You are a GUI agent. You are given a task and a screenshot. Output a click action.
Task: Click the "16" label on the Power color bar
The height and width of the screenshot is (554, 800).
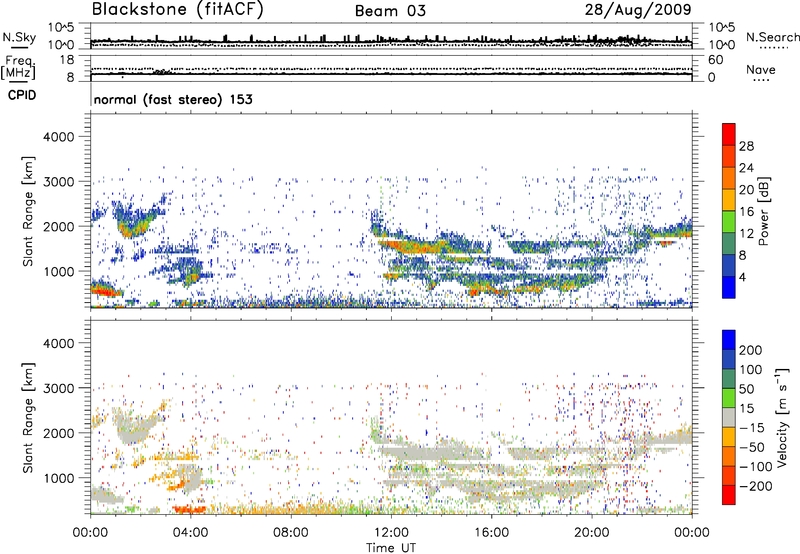[x=746, y=211]
